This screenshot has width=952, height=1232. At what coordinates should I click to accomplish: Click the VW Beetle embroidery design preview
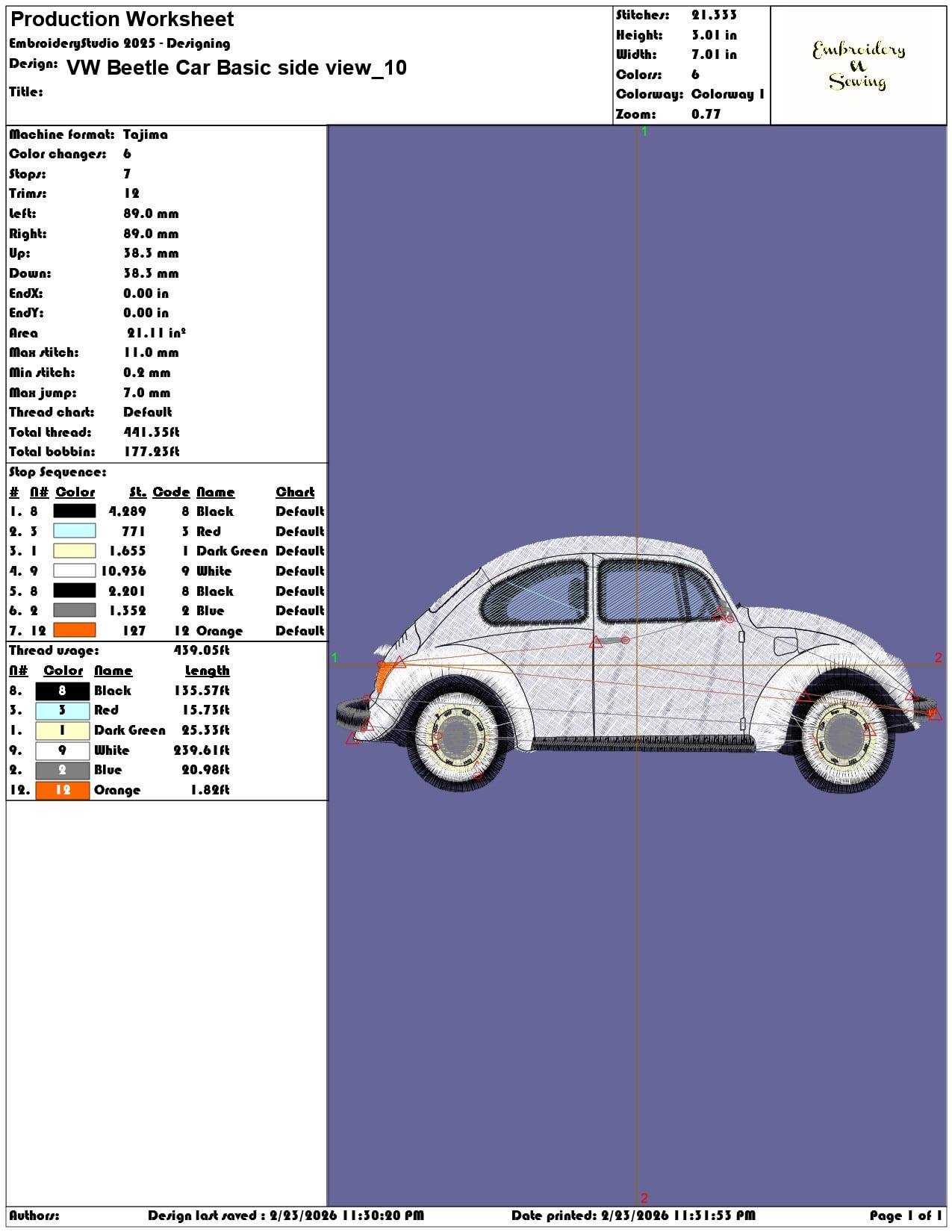pos(637,665)
